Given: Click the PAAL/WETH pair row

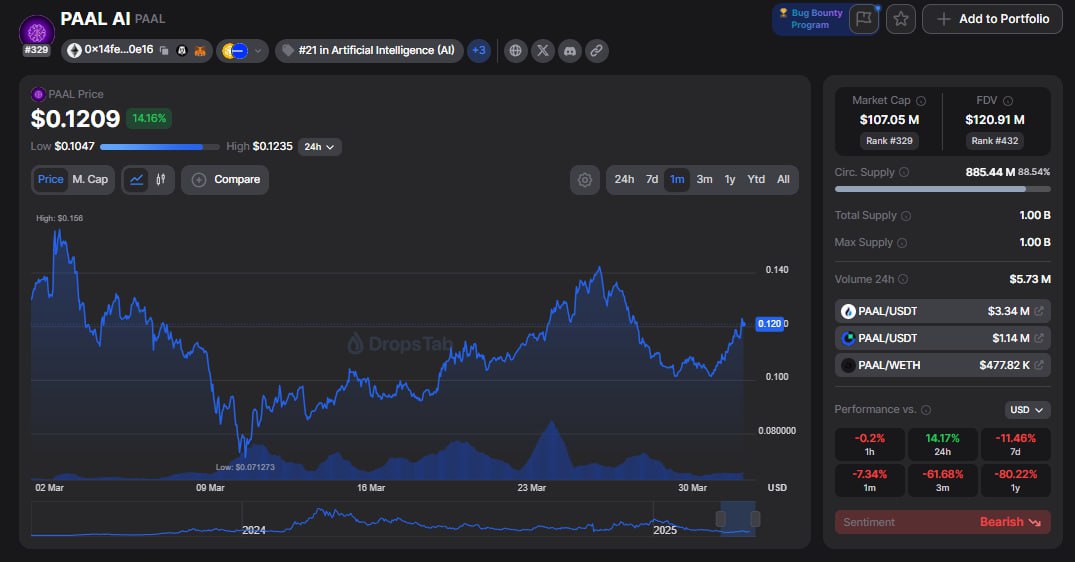Looking at the screenshot, I should (x=943, y=365).
